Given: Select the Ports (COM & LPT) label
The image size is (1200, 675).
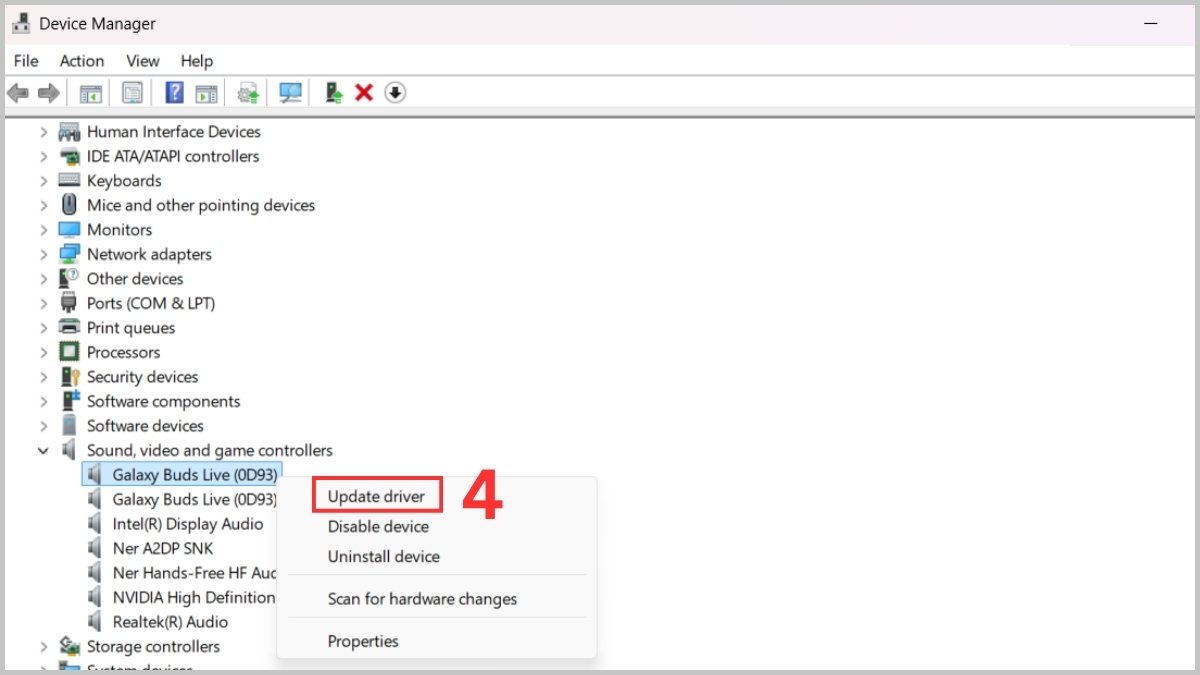Looking at the screenshot, I should (x=151, y=303).
